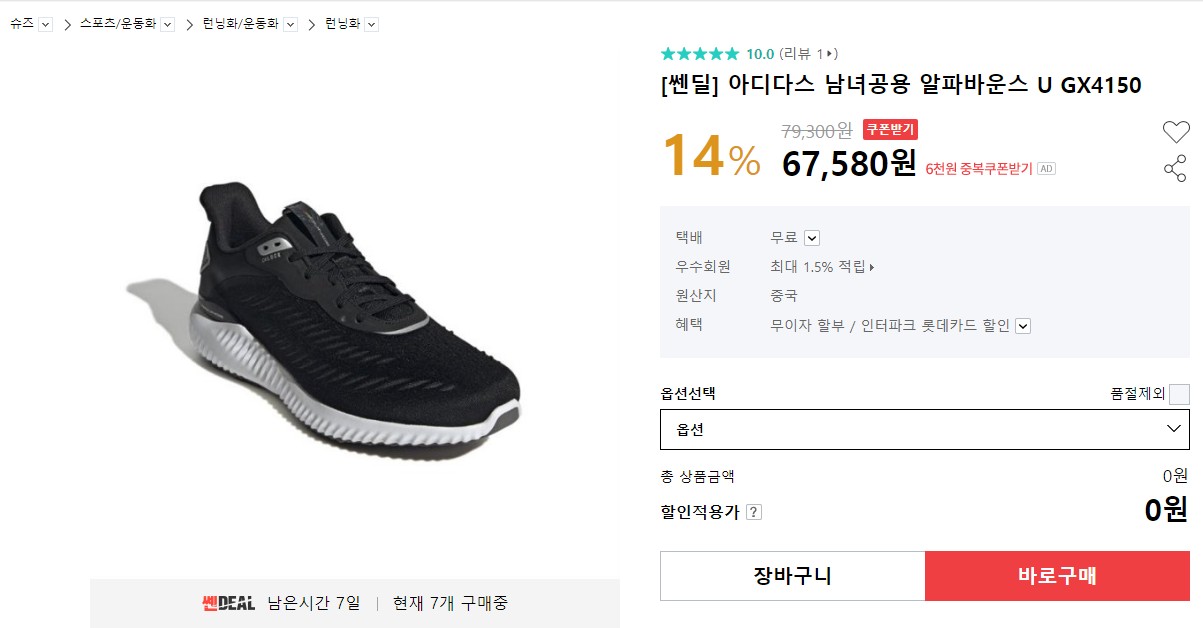This screenshot has height=628, width=1203.
Task: Click the help icon beside 할인적용가
Action: 754,512
